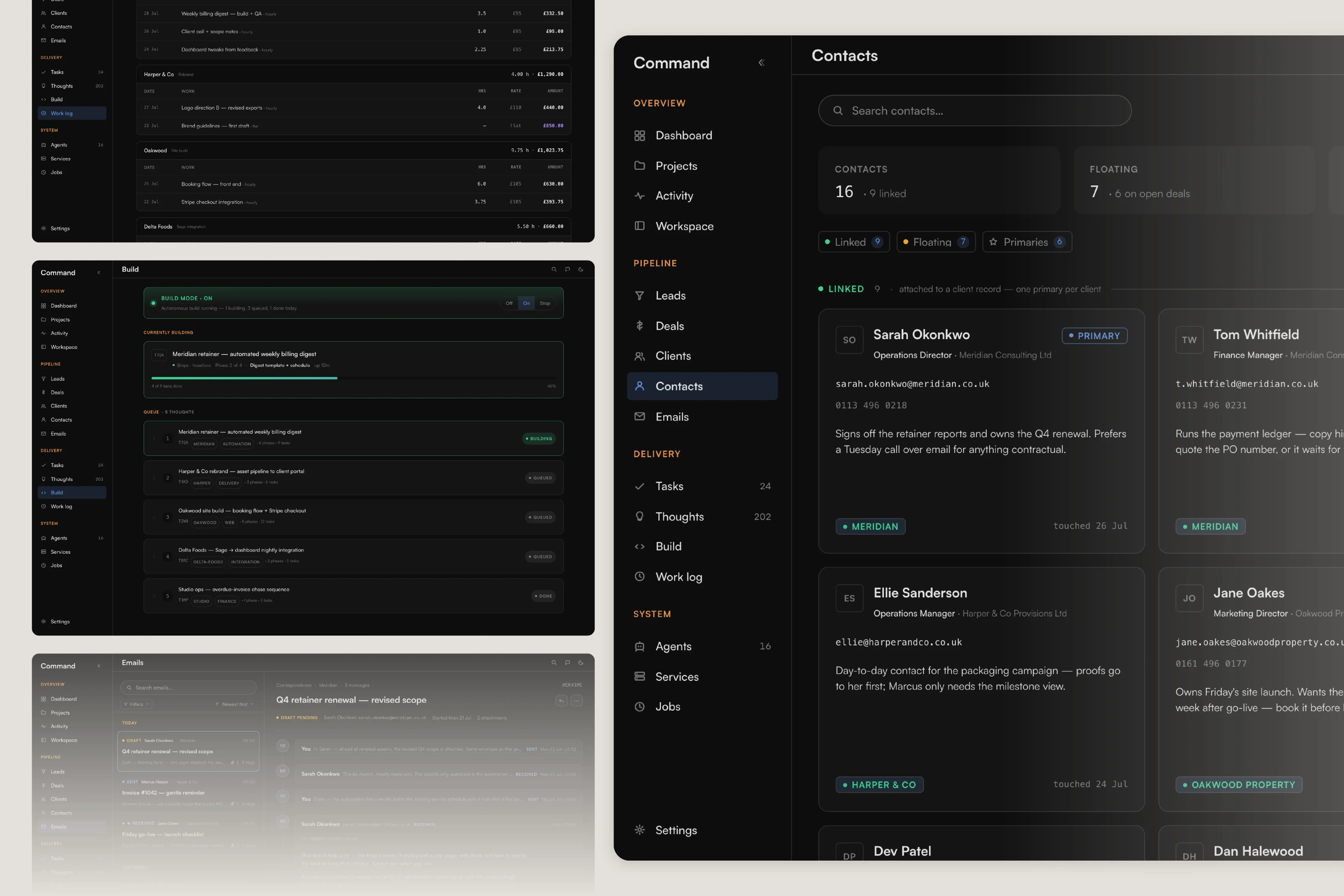Screen dimensions: 1344x896
Task: Click the ellie@harperandco.co.uk email address
Action: click(898, 642)
